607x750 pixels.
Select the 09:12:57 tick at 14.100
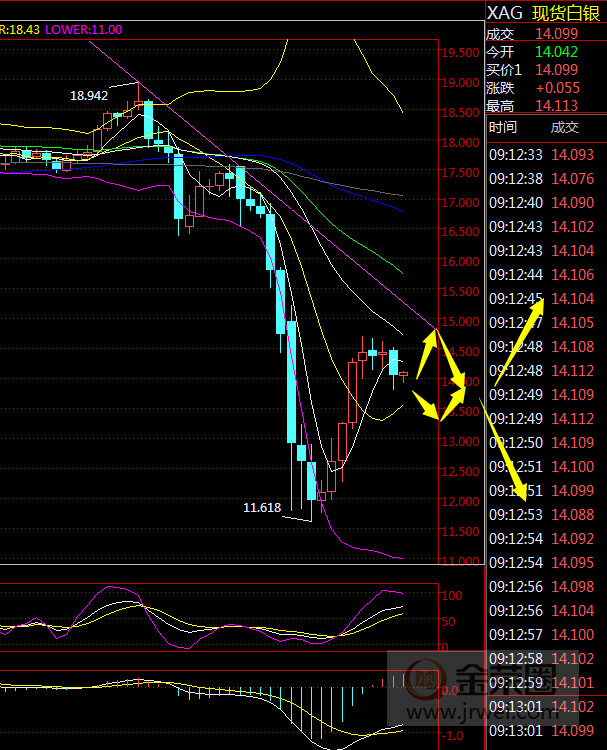click(545, 635)
